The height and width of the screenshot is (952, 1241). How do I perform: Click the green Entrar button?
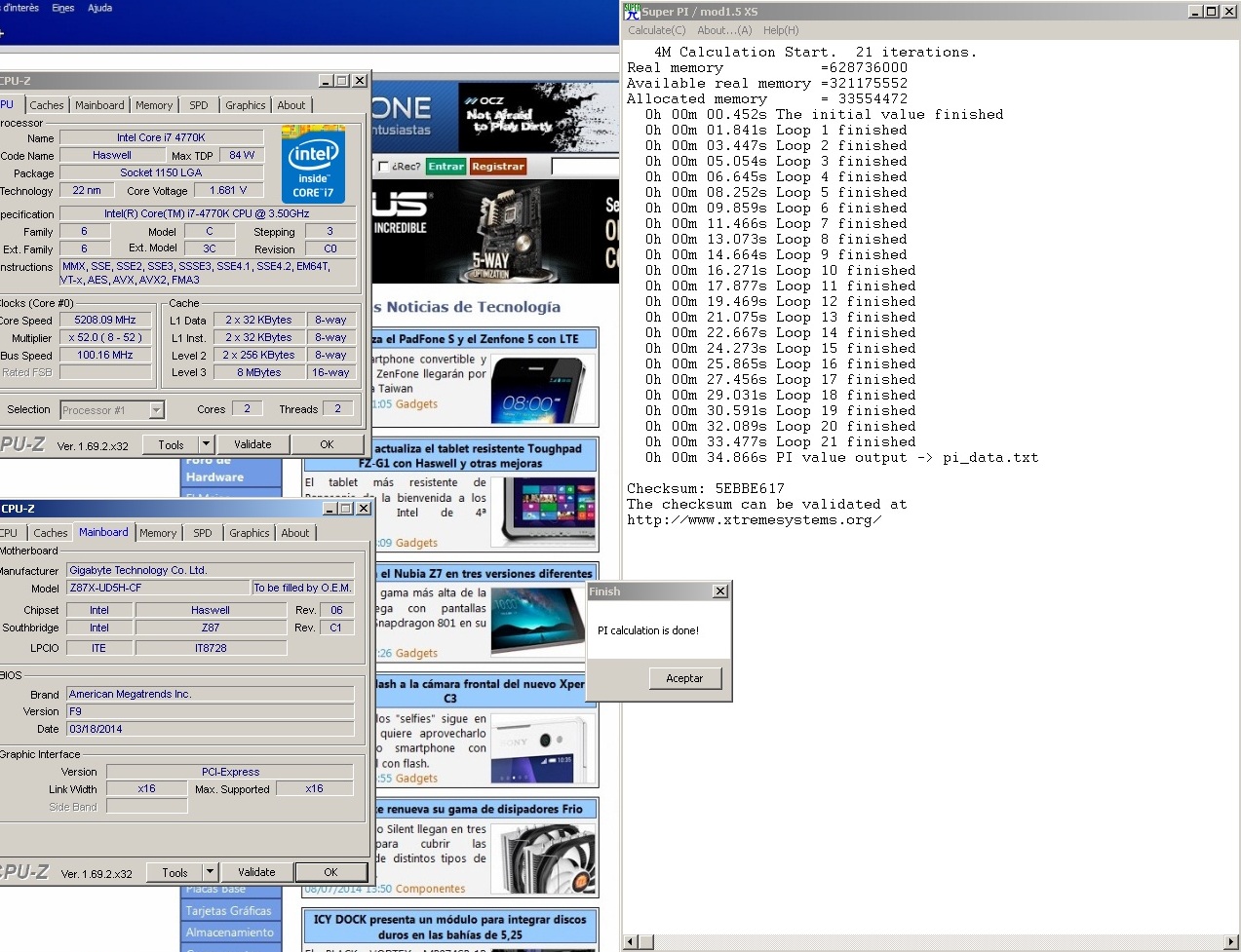click(x=446, y=167)
